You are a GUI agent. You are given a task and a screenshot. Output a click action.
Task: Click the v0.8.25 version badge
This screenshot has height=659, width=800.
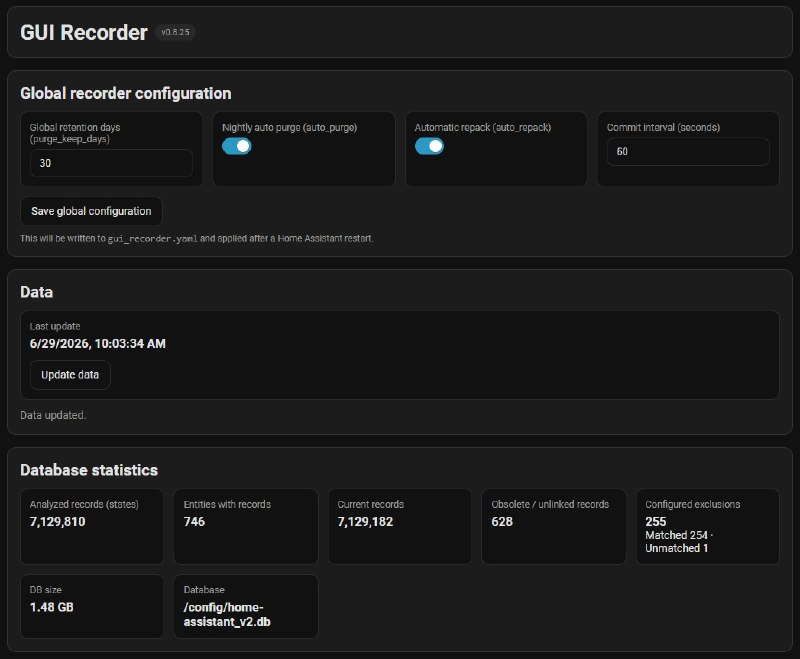pos(175,32)
